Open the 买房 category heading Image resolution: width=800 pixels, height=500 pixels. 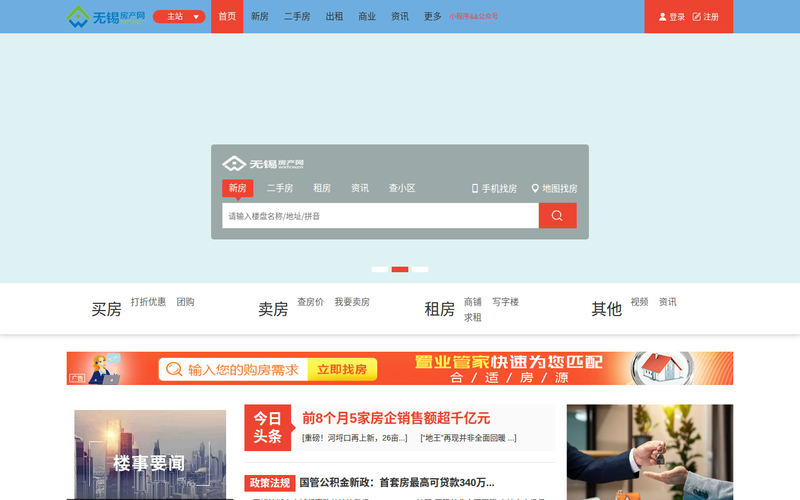106,309
